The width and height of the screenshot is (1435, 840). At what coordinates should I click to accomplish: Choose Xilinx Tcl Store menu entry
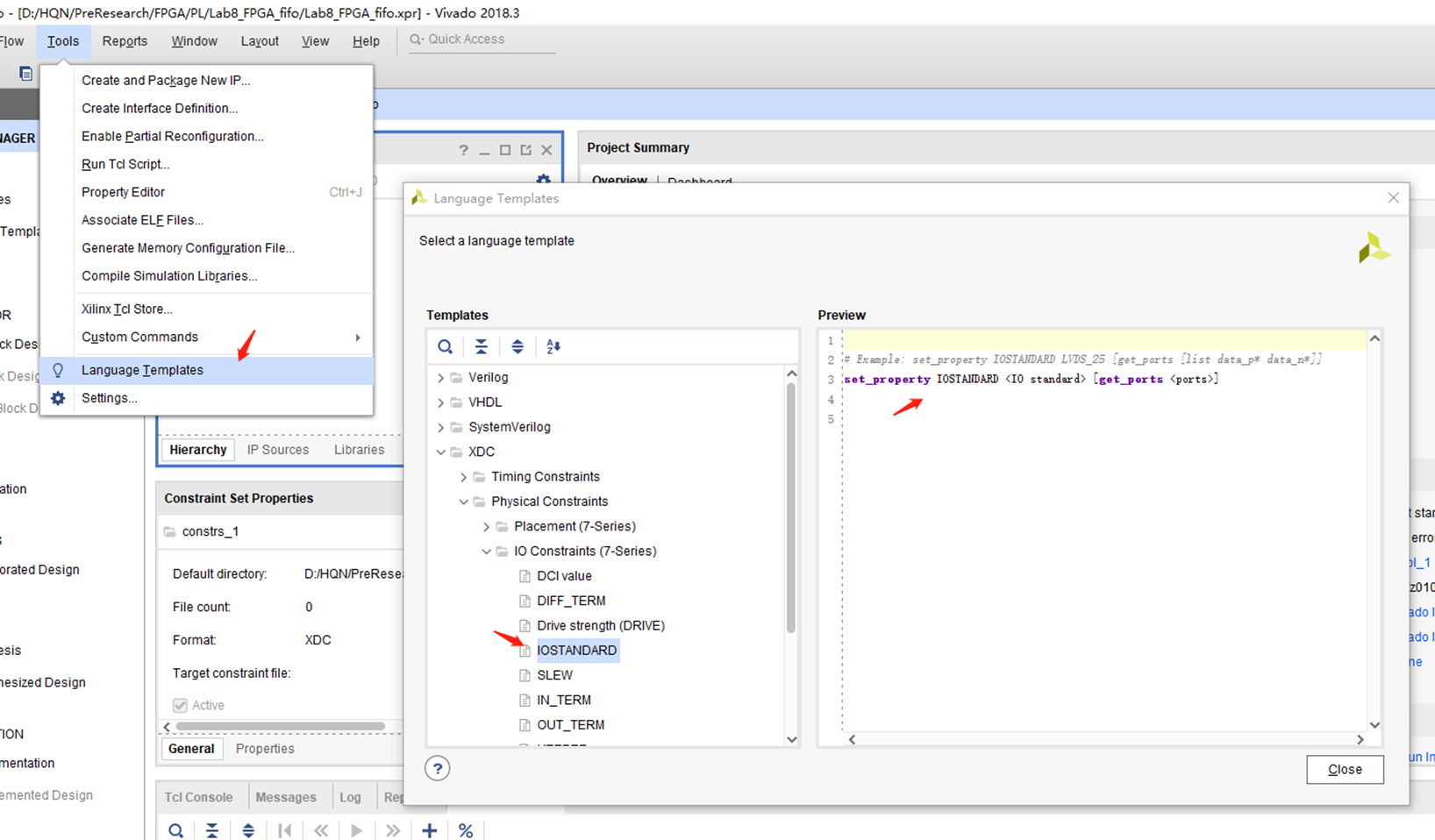click(207, 309)
